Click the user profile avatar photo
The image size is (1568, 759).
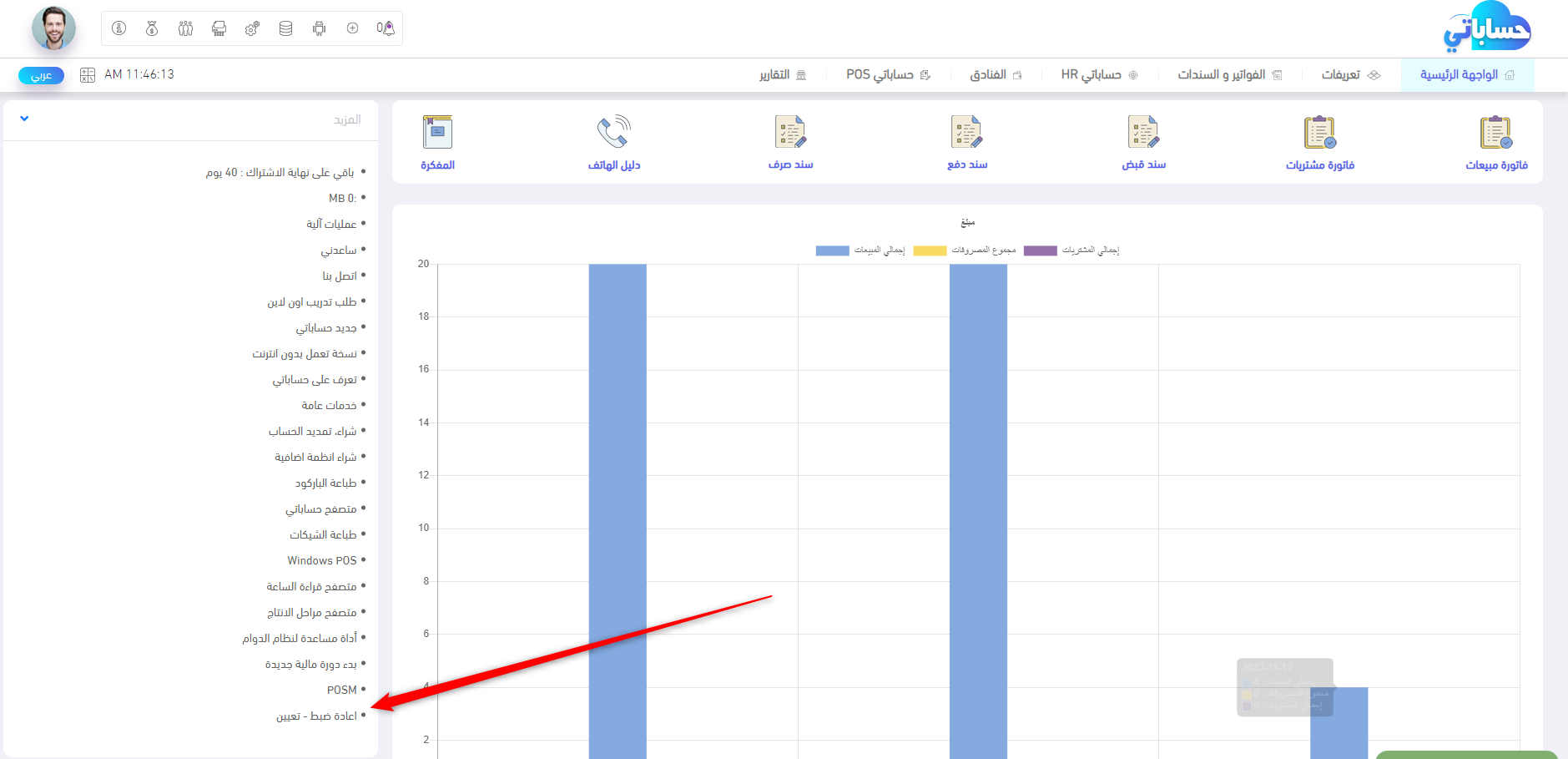click(53, 28)
